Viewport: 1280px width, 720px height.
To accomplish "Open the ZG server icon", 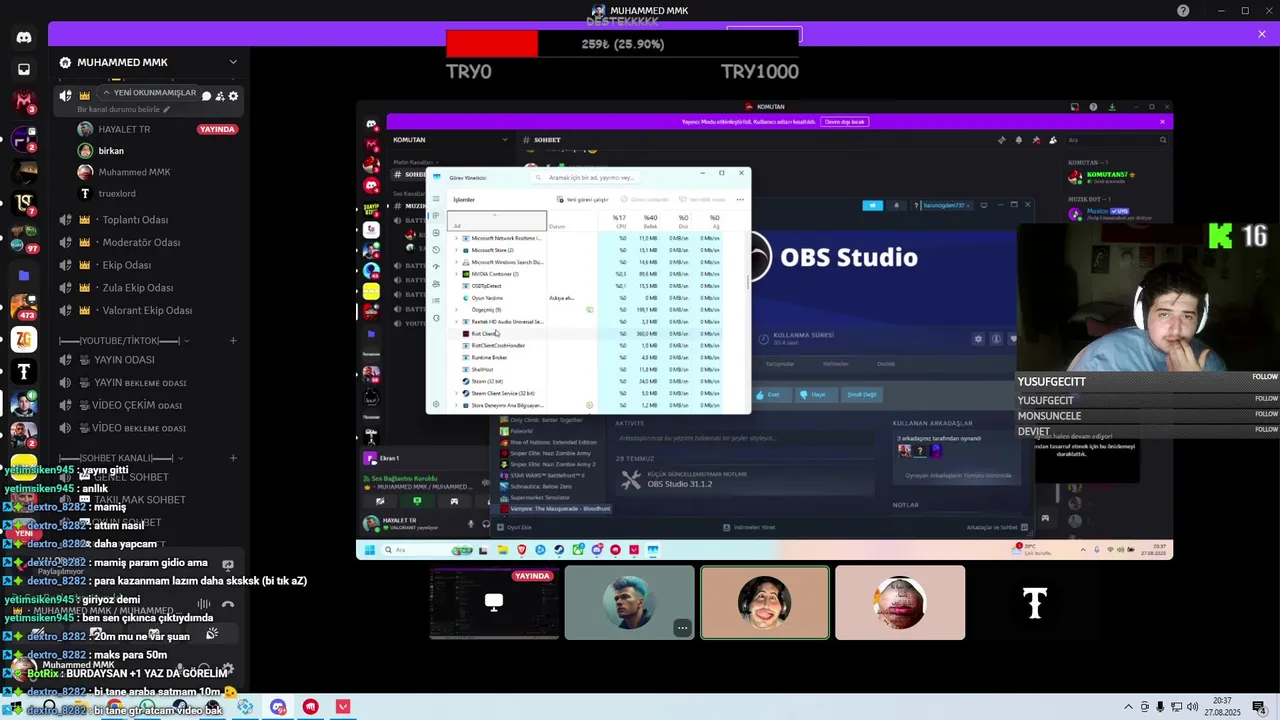I will (24, 340).
